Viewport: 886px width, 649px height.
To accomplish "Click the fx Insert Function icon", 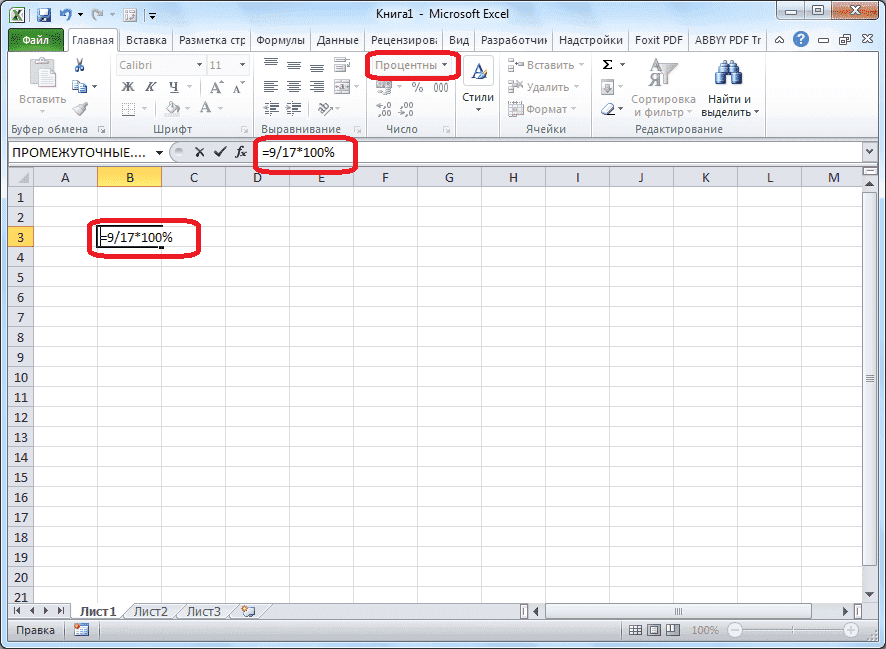I will 240,151.
